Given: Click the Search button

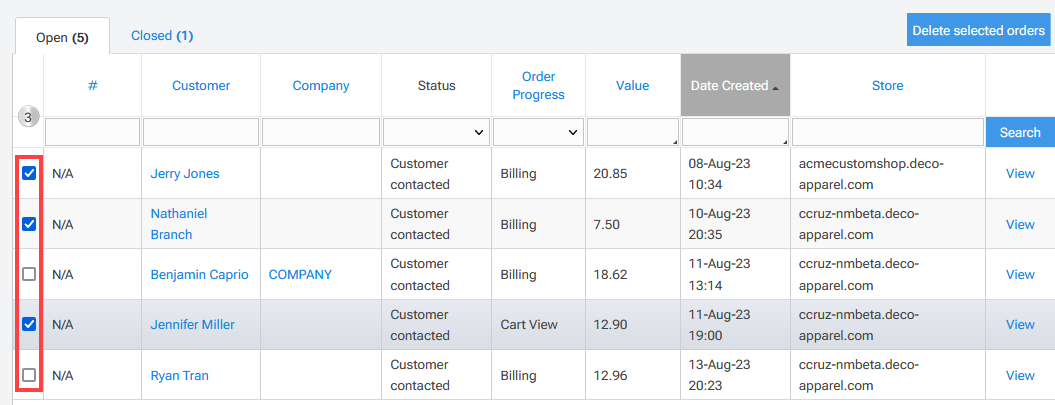Looking at the screenshot, I should pos(1020,133).
